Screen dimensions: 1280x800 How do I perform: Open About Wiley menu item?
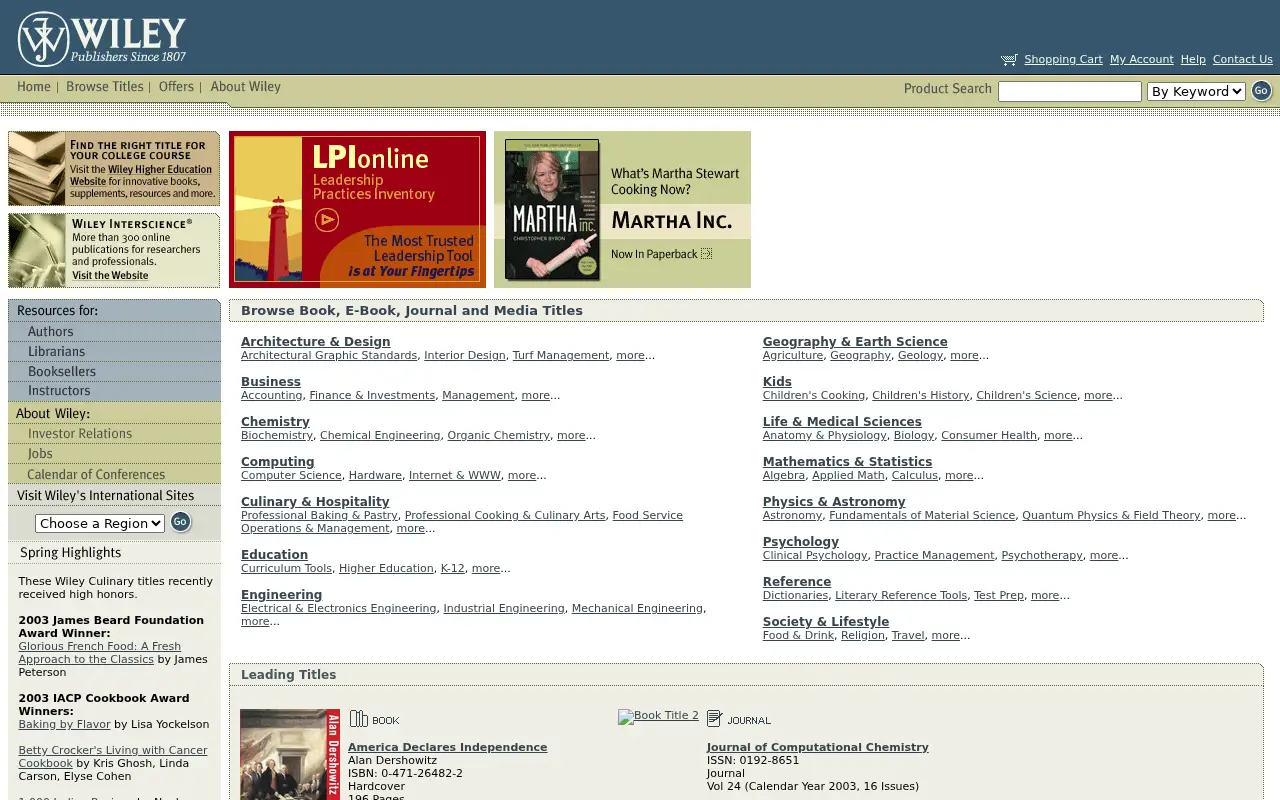[245, 87]
